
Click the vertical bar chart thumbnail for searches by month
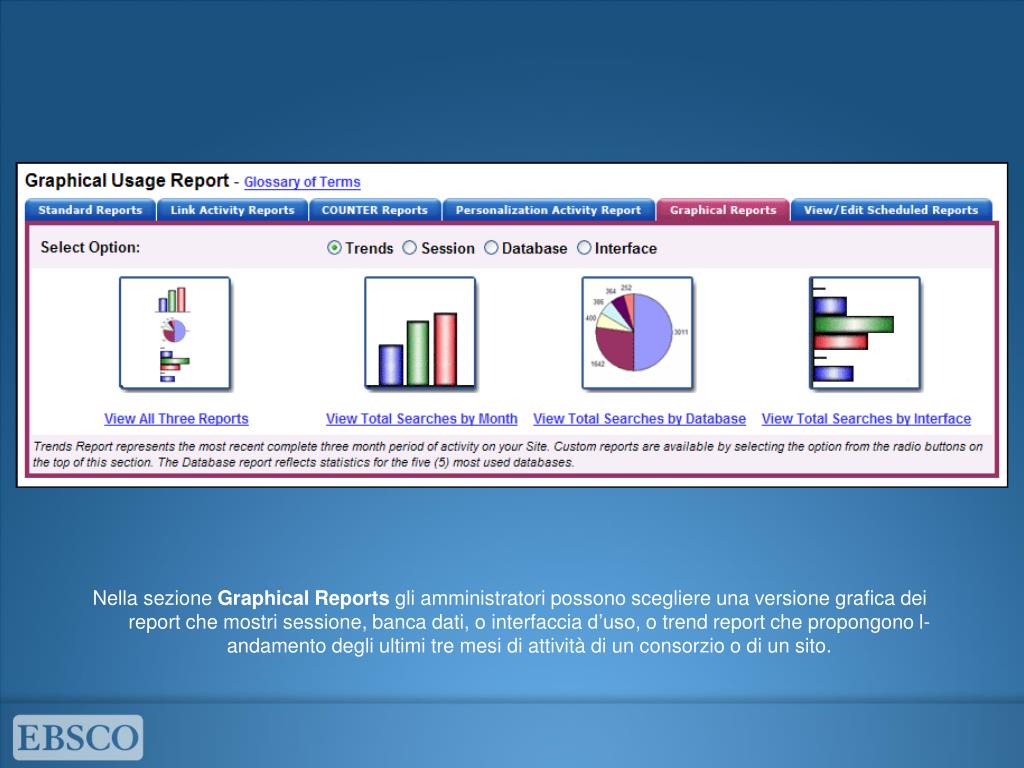click(421, 334)
